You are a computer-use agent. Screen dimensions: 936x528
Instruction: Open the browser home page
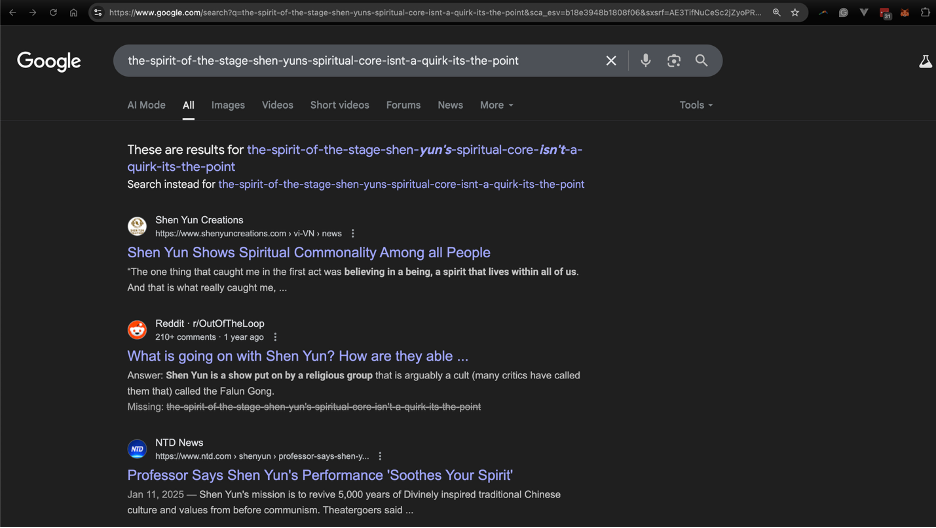coord(73,12)
